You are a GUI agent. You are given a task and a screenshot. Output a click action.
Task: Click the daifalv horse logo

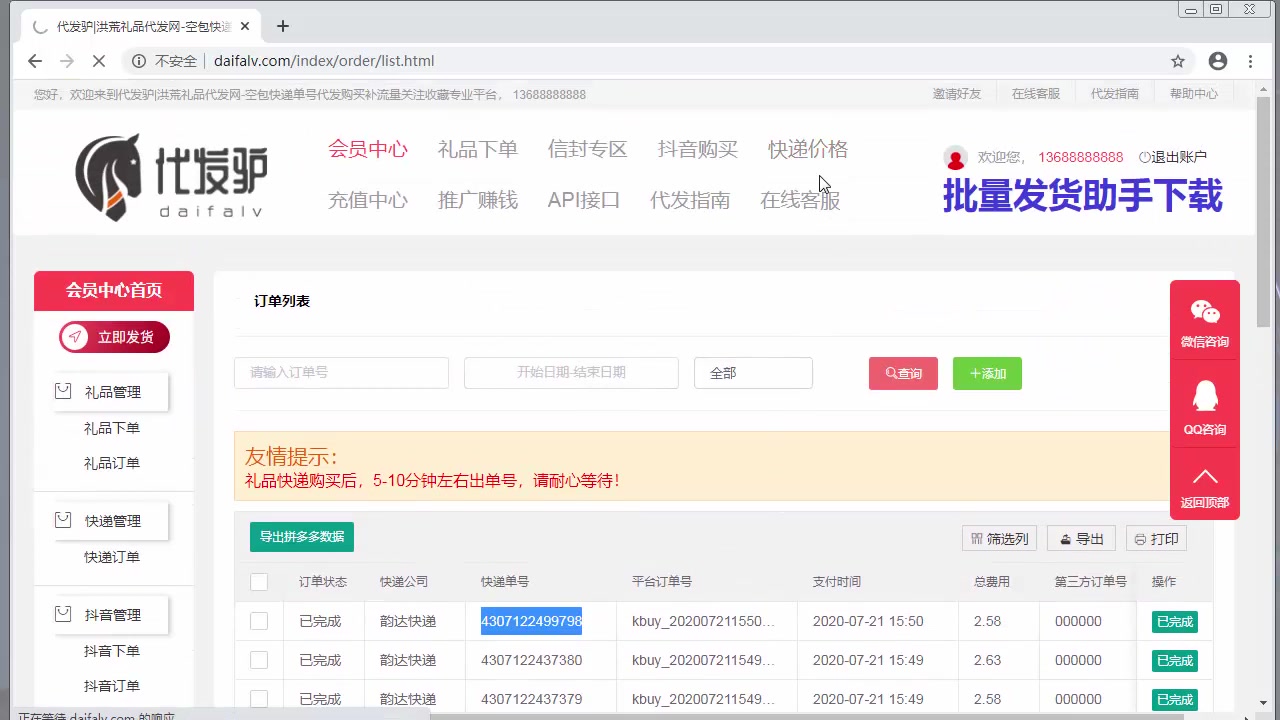[x=170, y=177]
